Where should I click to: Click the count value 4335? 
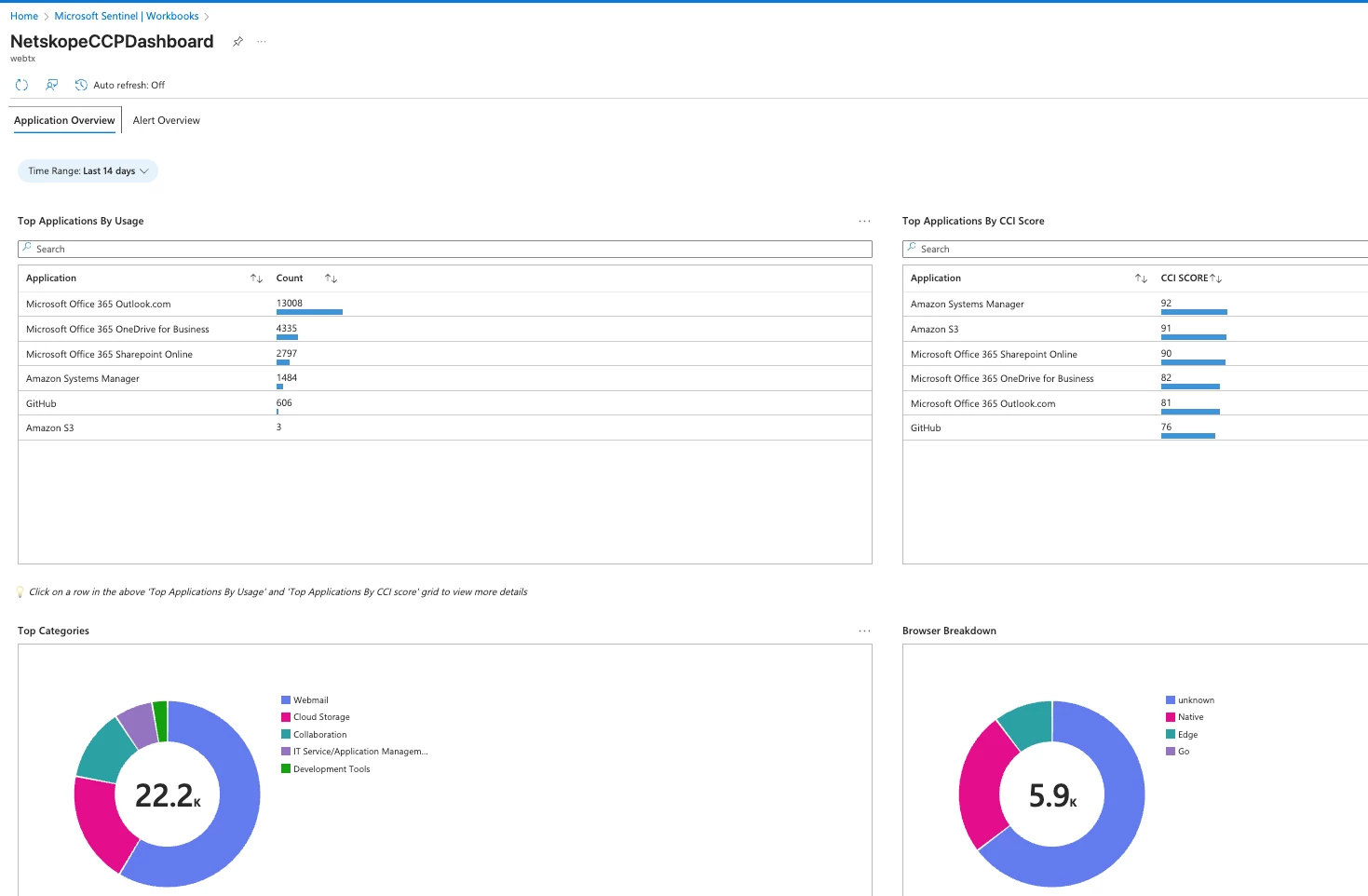287,328
